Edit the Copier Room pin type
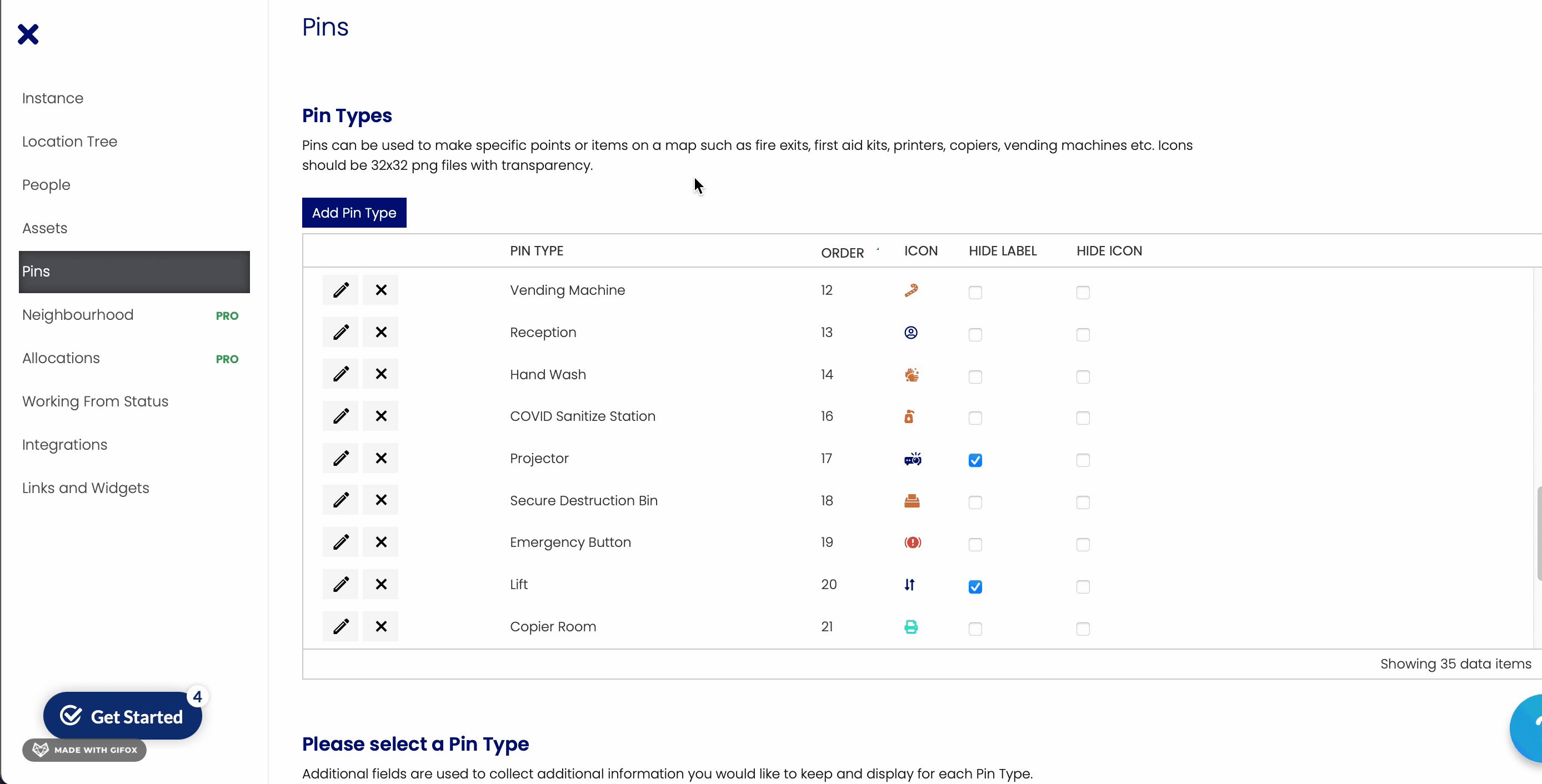Screen dimensions: 1542x784 click(x=341, y=627)
